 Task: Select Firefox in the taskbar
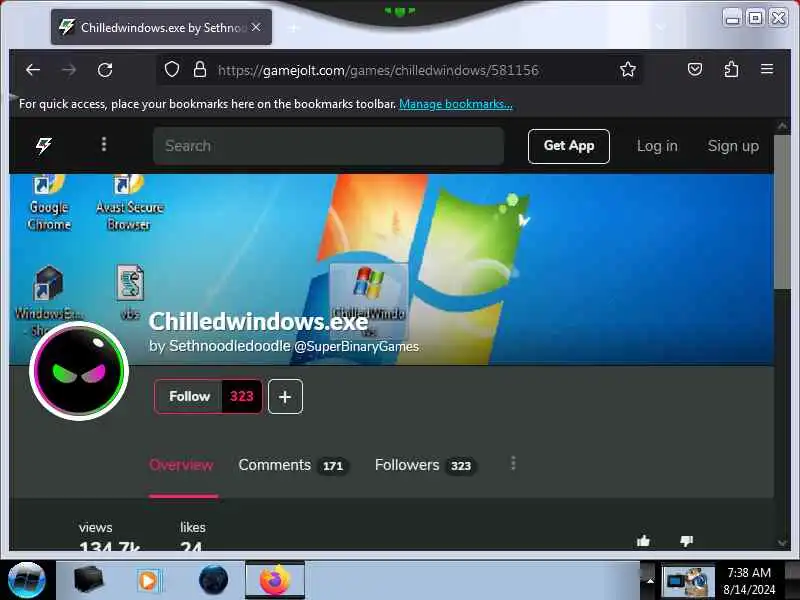[x=275, y=580]
